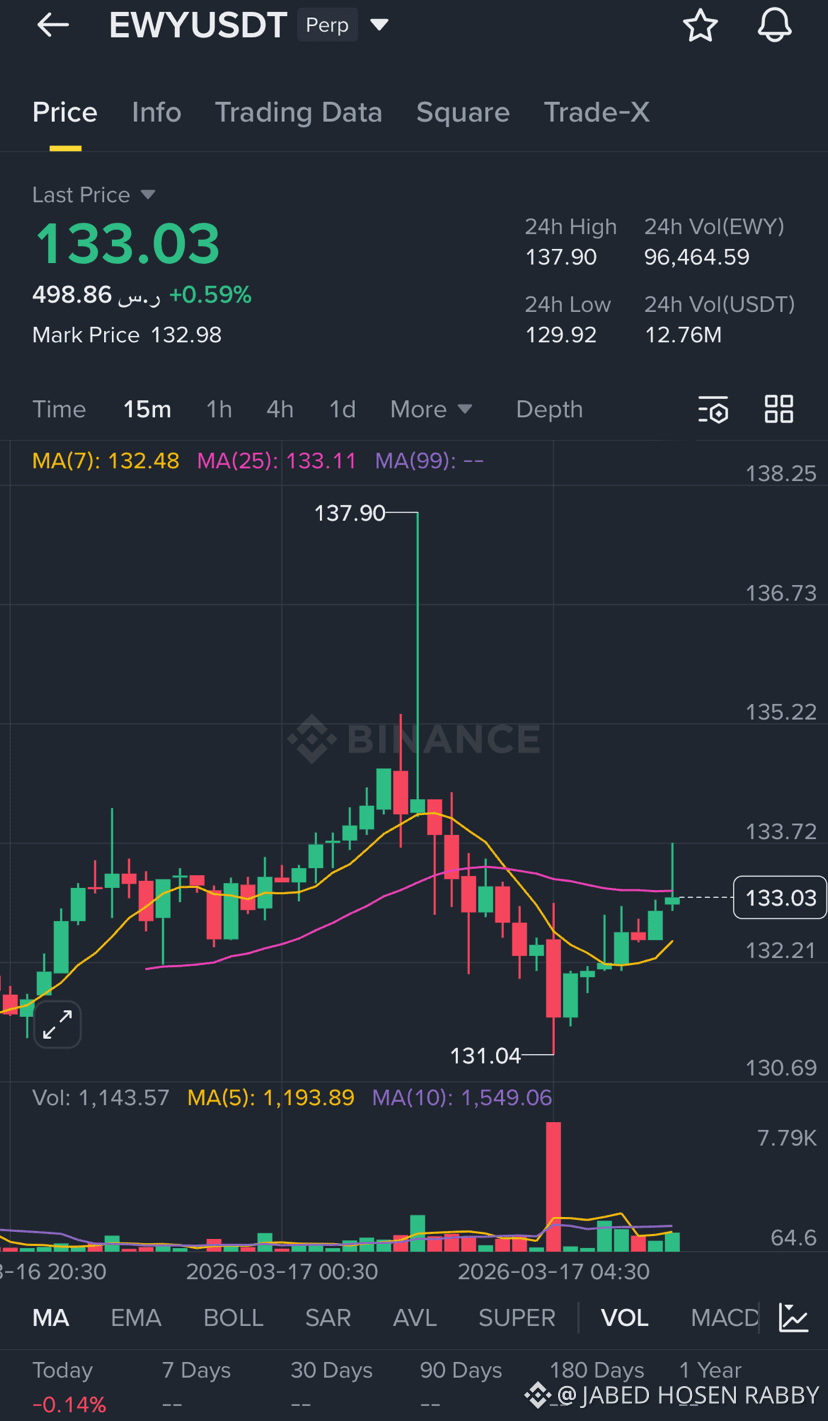Select the 15m interval

(x=147, y=409)
